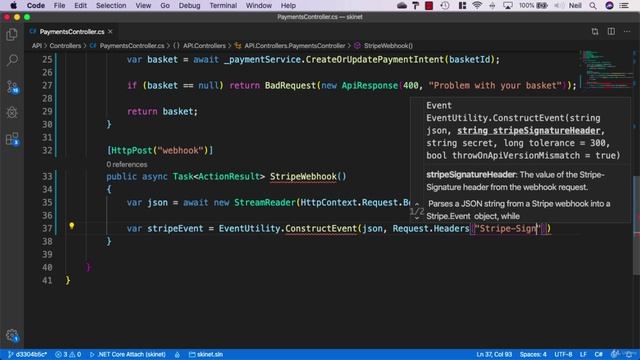Open the Debug menu
Image resolution: width=640 pixels, height=360 pixels.
[x=189, y=6]
